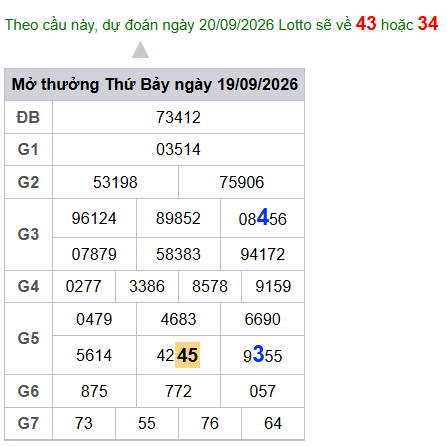The height and width of the screenshot is (446, 447).
Task: Select the ĐB prize result 73412
Action: pyautogui.click(x=178, y=117)
